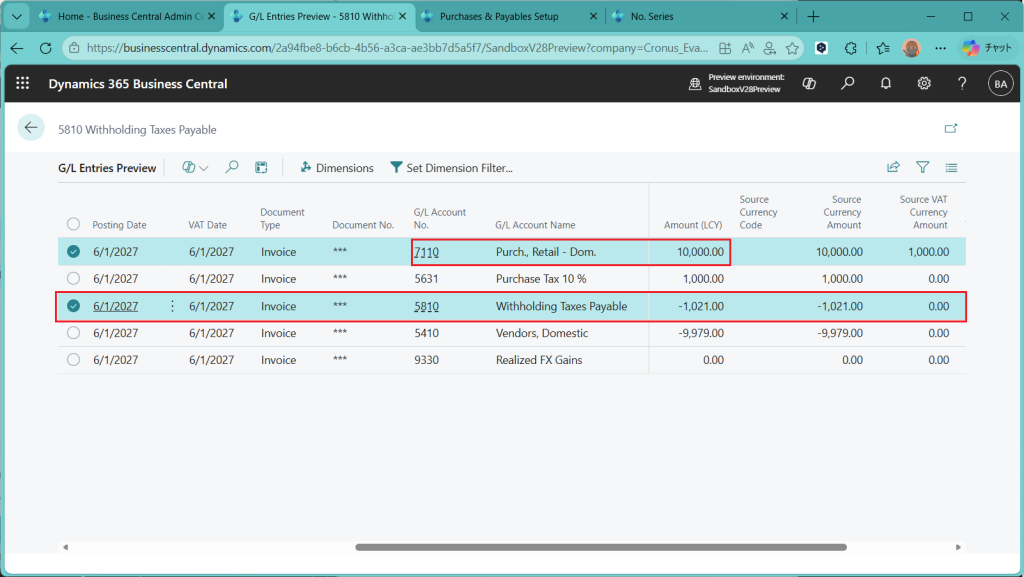The height and width of the screenshot is (577, 1024).
Task: Open row options for Withholding Taxes Payable entry
Action: [172, 307]
